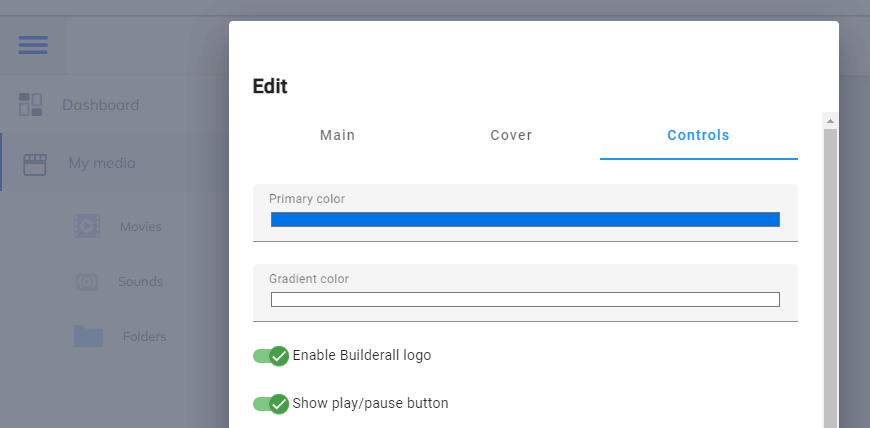Click the Show play/pause button label
The image size is (870, 428).
(371, 403)
